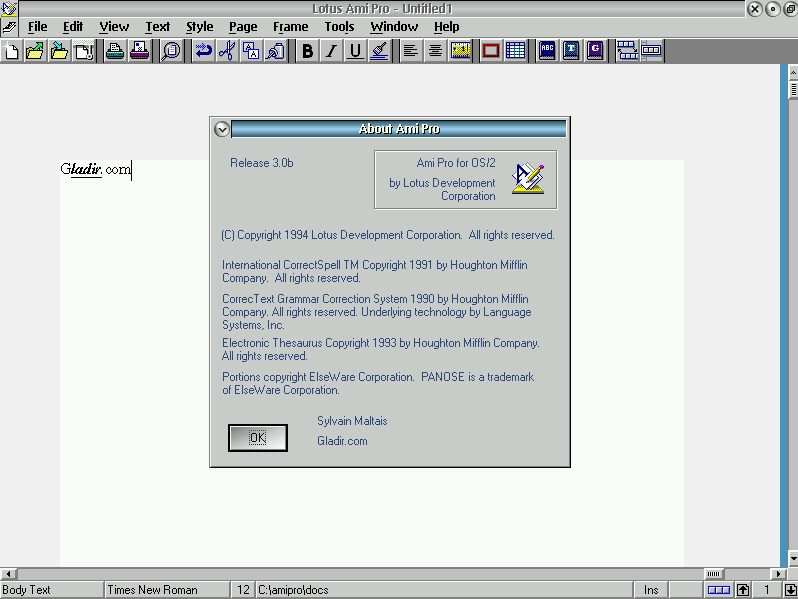Open the point size 12 selector
Image resolution: width=798 pixels, height=599 pixels.
coord(243,590)
